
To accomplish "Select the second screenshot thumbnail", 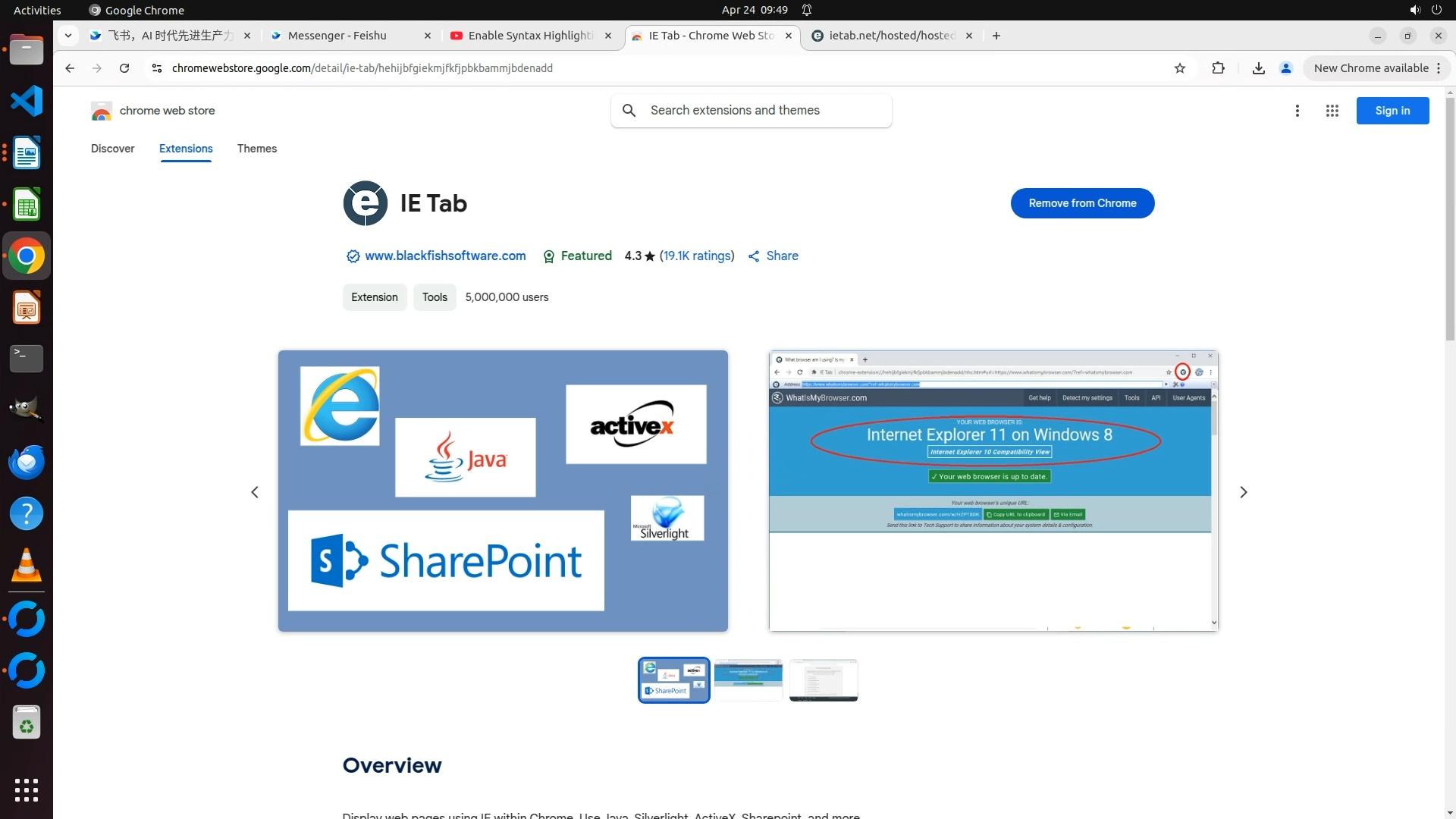I will coord(748,679).
